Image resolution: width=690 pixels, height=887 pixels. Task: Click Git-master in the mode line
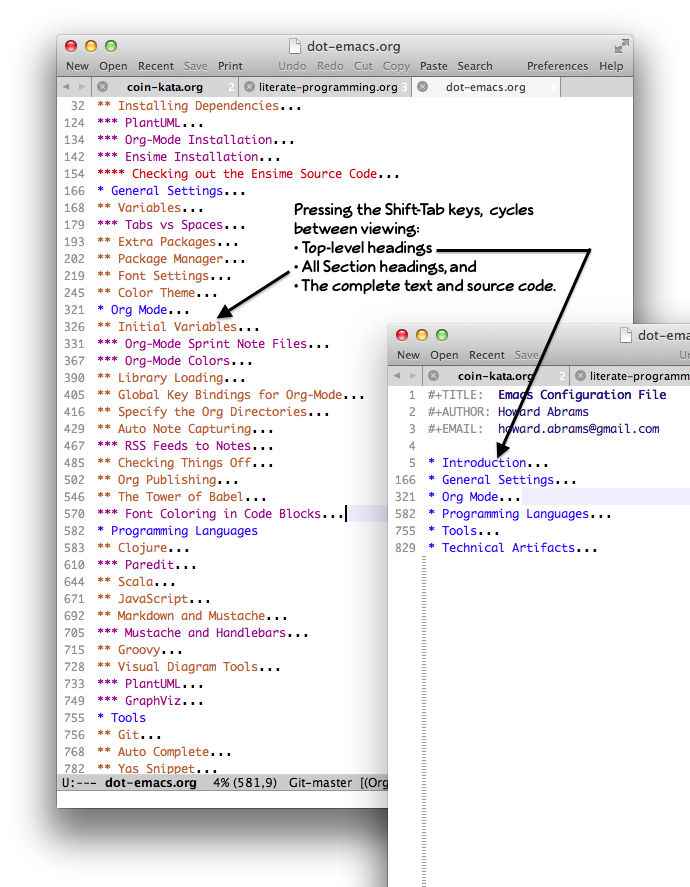click(320, 783)
